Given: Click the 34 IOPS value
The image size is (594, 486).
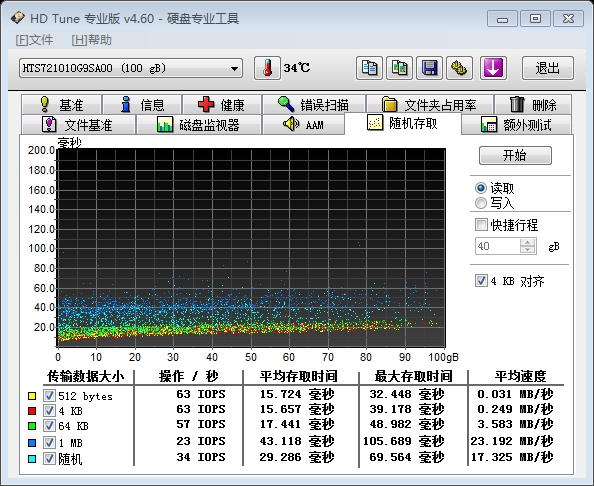Looking at the screenshot, I should [201, 457].
